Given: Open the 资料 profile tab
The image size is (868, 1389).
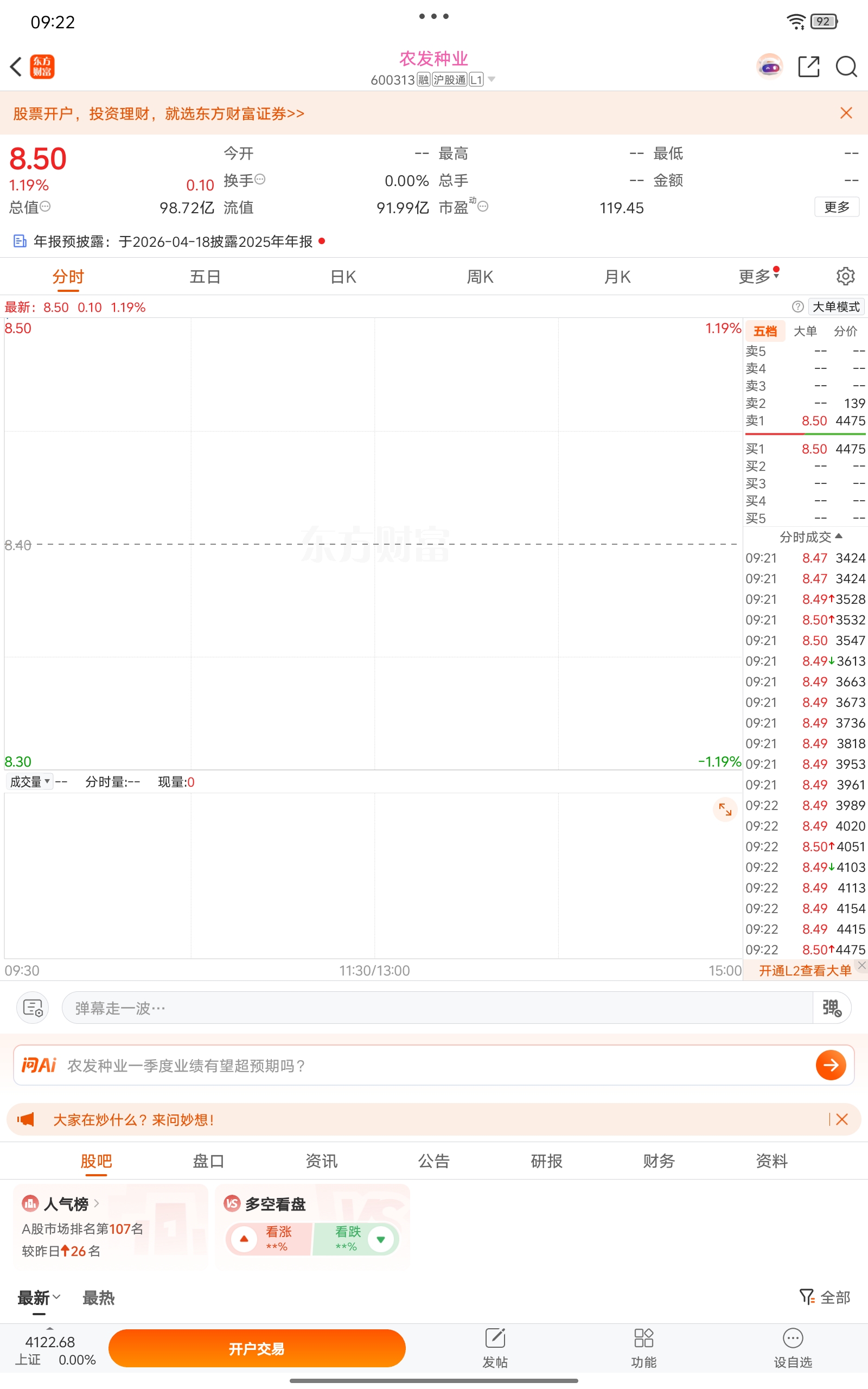Looking at the screenshot, I should click(771, 1161).
